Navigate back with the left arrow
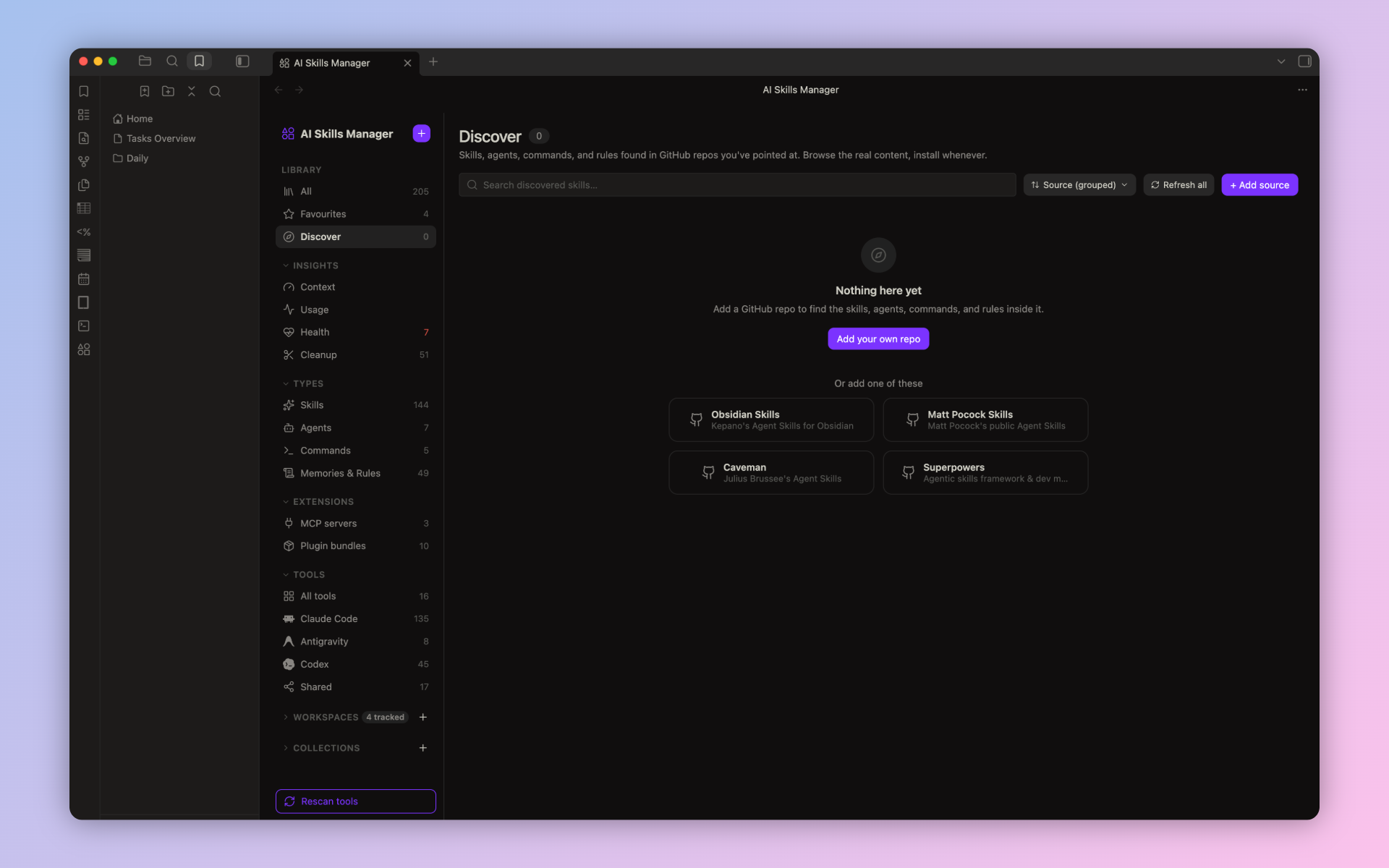1389x868 pixels. 279,90
